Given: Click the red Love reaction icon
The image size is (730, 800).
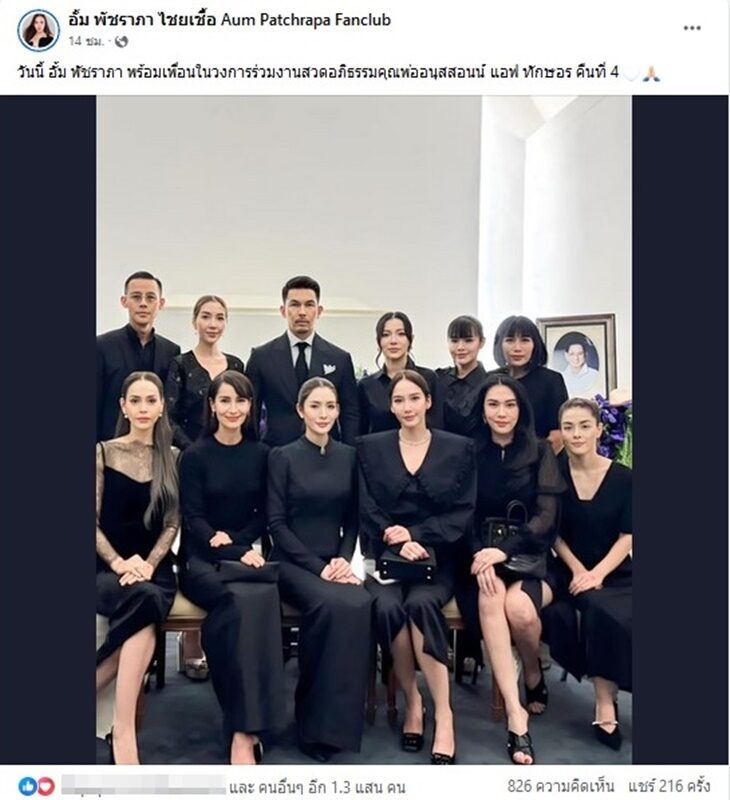Looking at the screenshot, I should coord(45,786).
